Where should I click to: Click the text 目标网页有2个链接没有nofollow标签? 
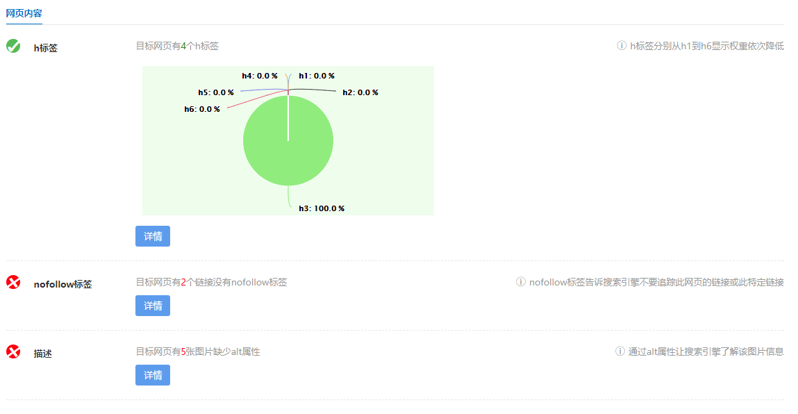(211, 282)
